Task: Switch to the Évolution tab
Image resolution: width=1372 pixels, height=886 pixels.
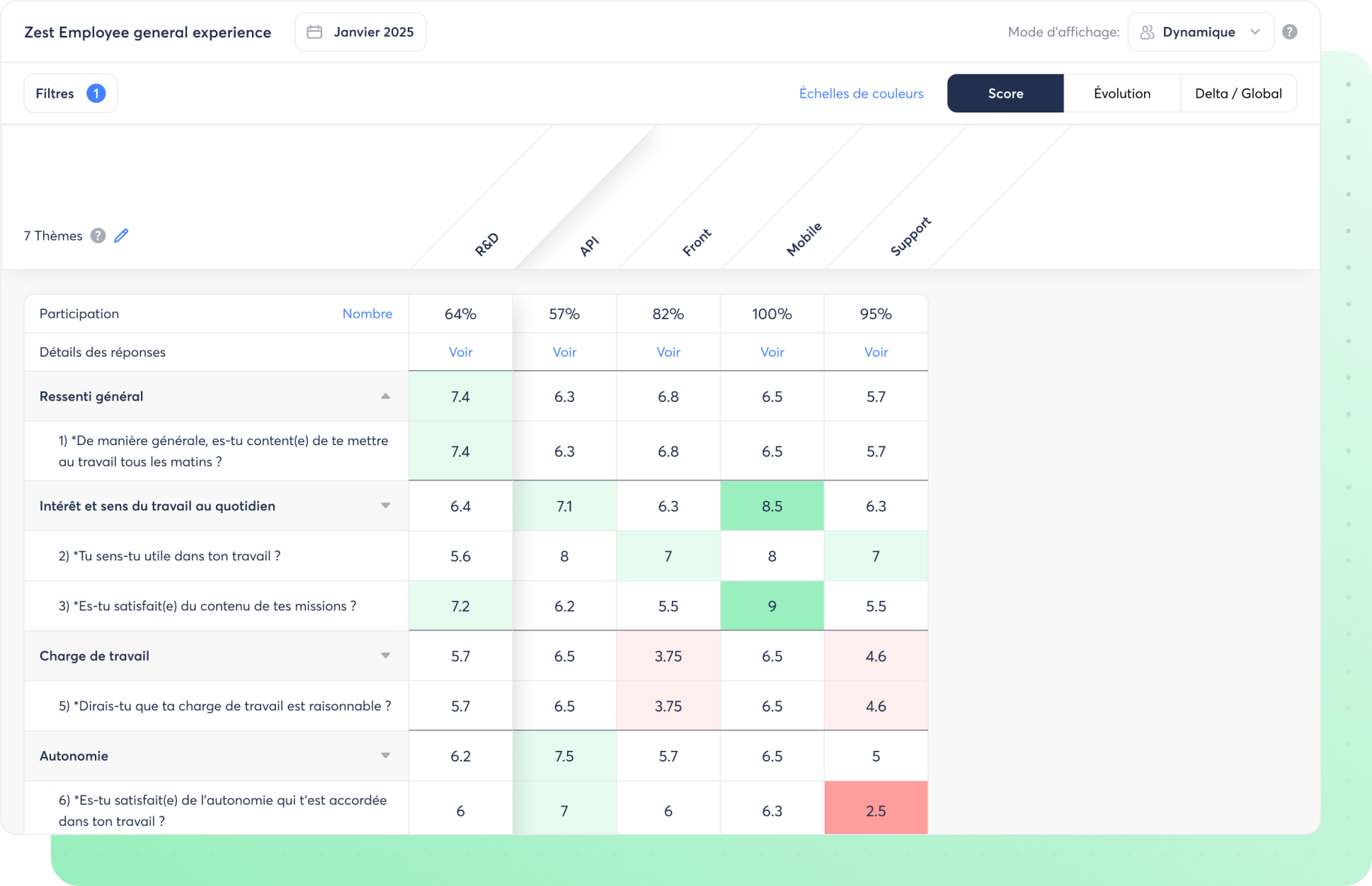Action: (x=1121, y=93)
